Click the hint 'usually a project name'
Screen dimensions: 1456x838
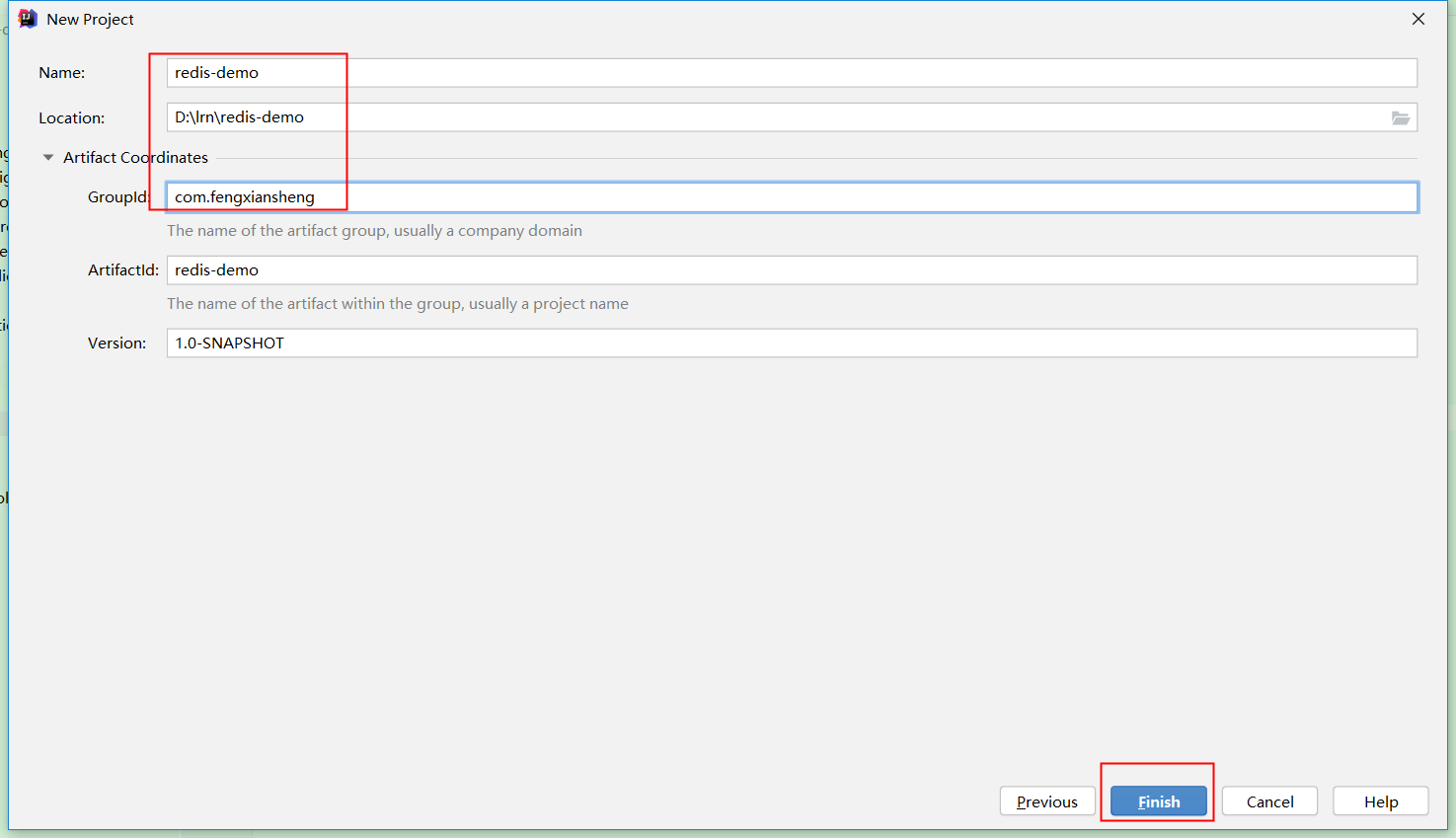(549, 304)
